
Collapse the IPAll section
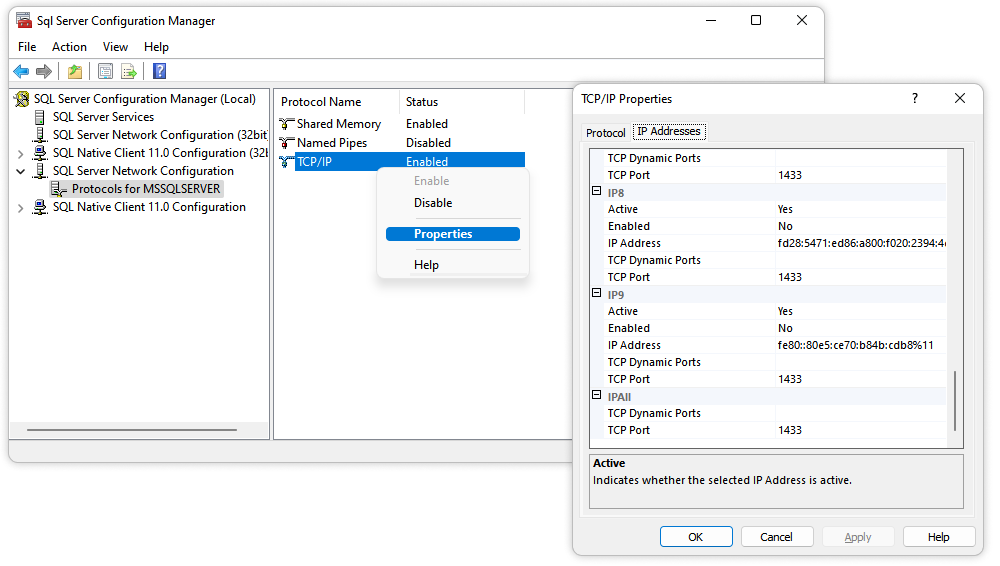click(x=596, y=395)
